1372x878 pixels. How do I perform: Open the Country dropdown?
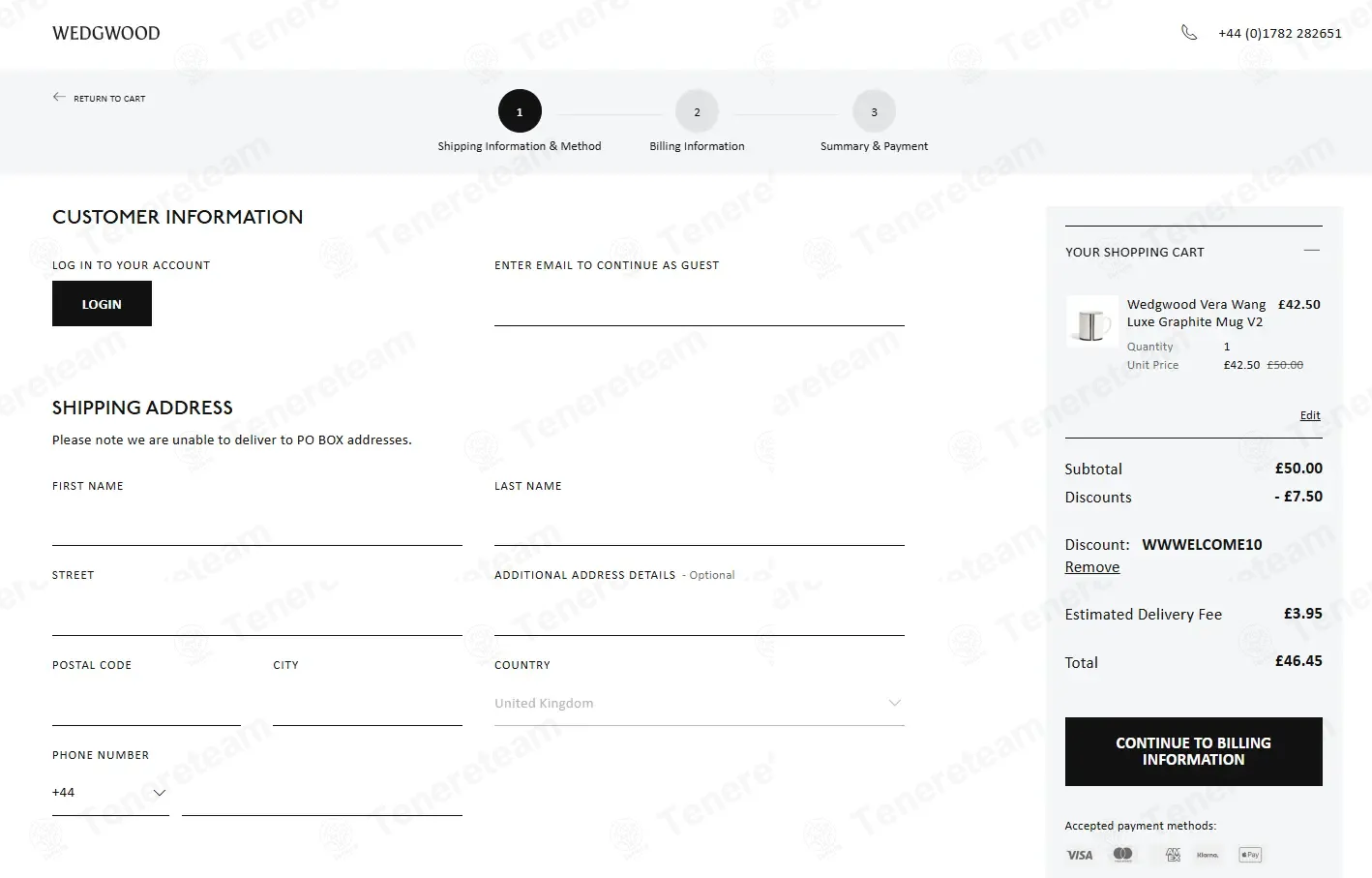tap(700, 704)
